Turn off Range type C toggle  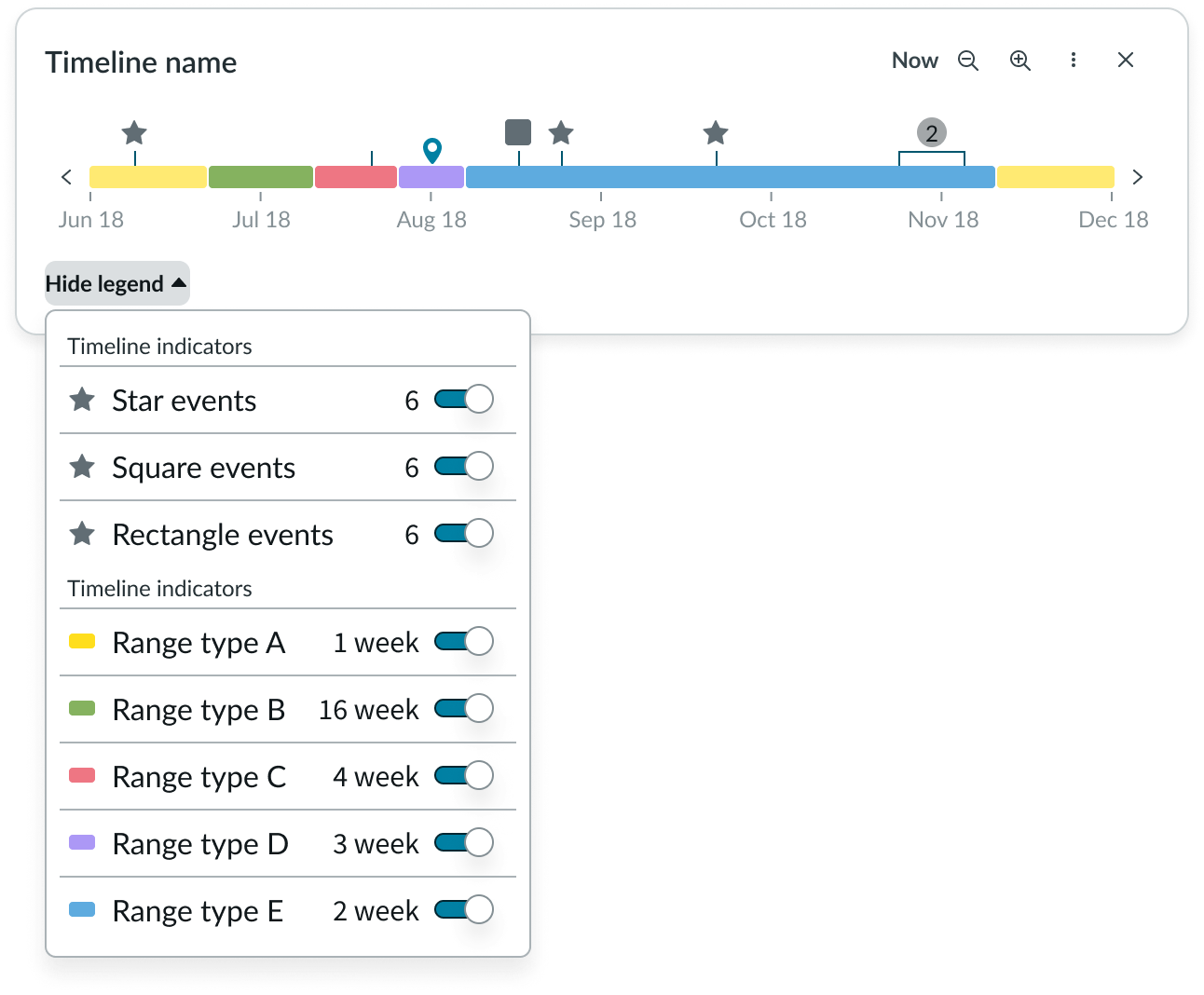point(463,776)
